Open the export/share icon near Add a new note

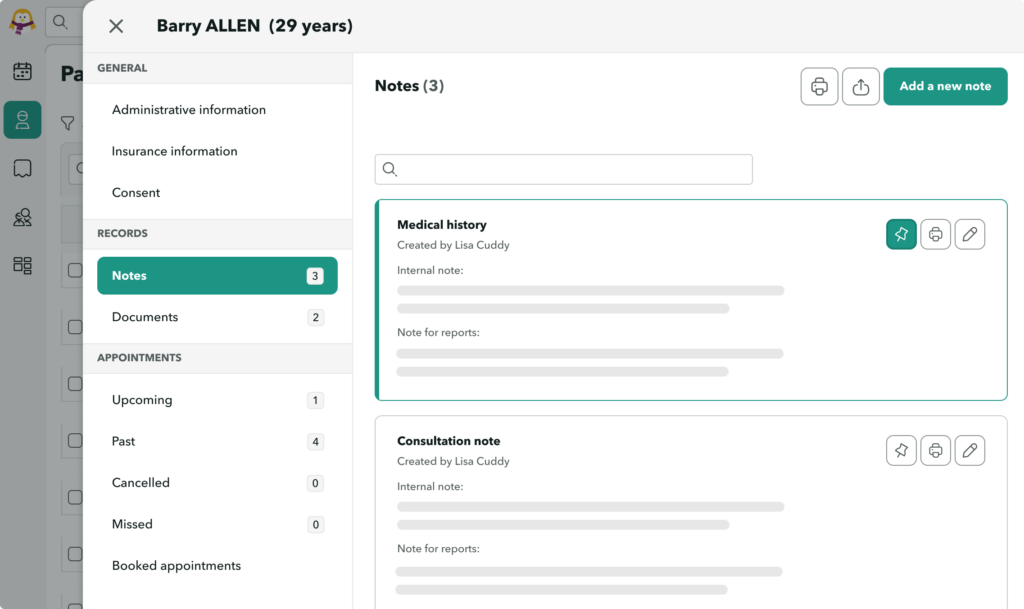(860, 86)
